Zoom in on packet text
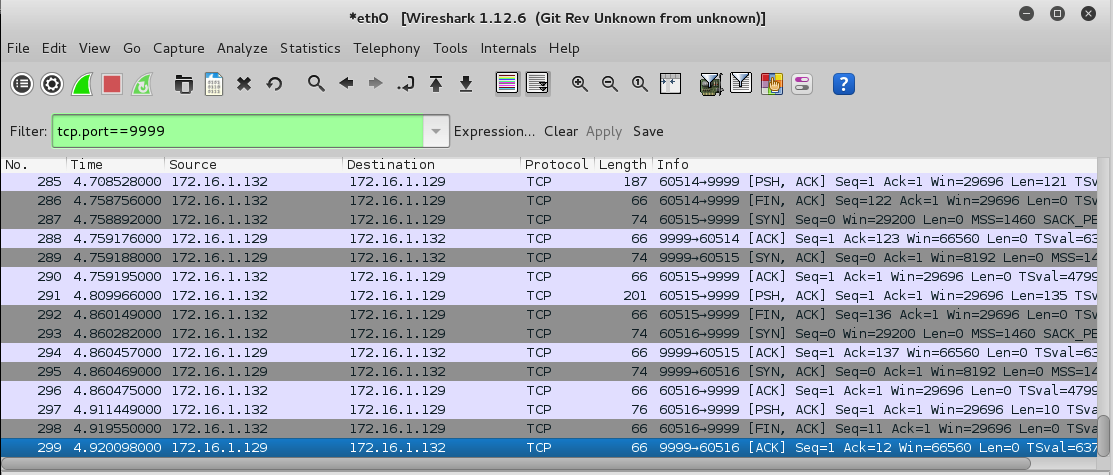This screenshot has height=475, width=1113. pos(580,84)
